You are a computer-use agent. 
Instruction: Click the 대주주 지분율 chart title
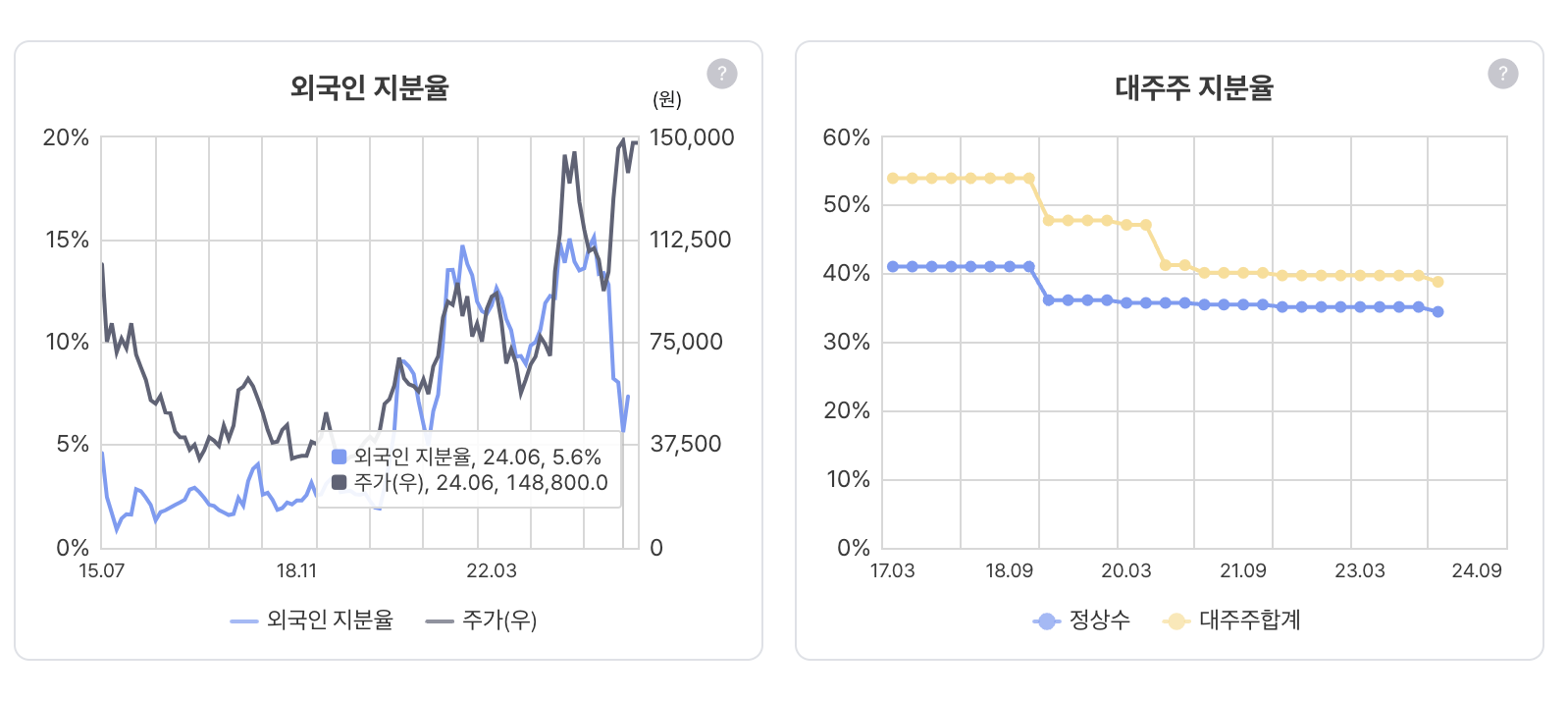click(1193, 87)
